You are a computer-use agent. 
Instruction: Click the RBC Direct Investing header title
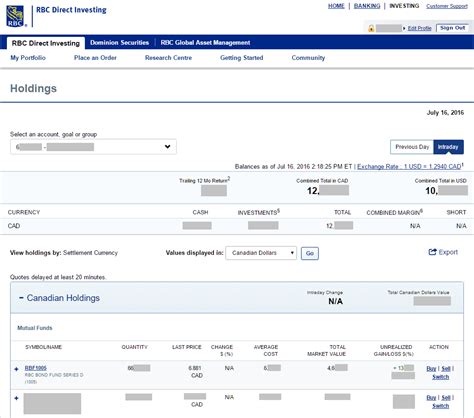tap(71, 10)
